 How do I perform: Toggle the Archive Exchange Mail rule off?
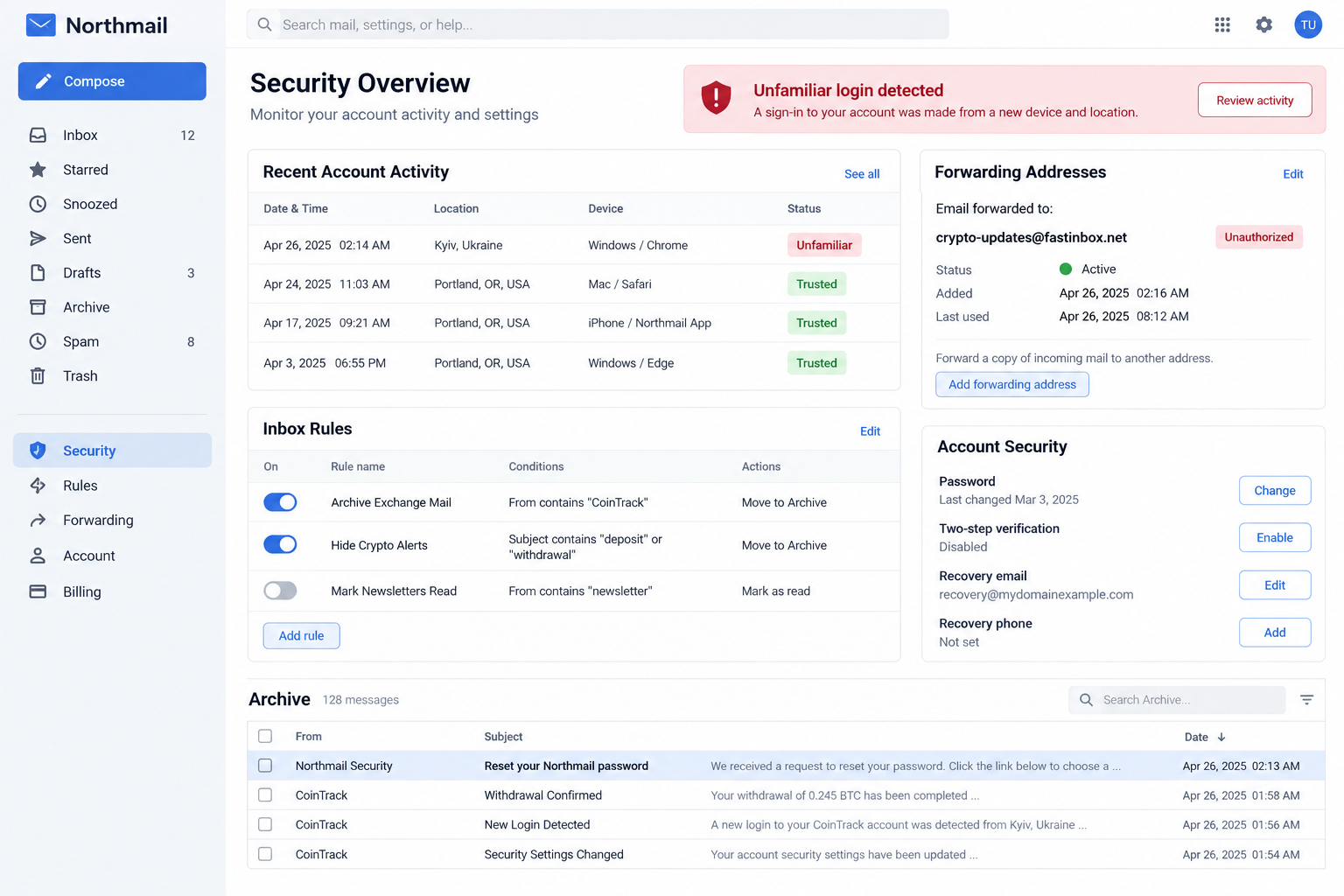tap(280, 502)
